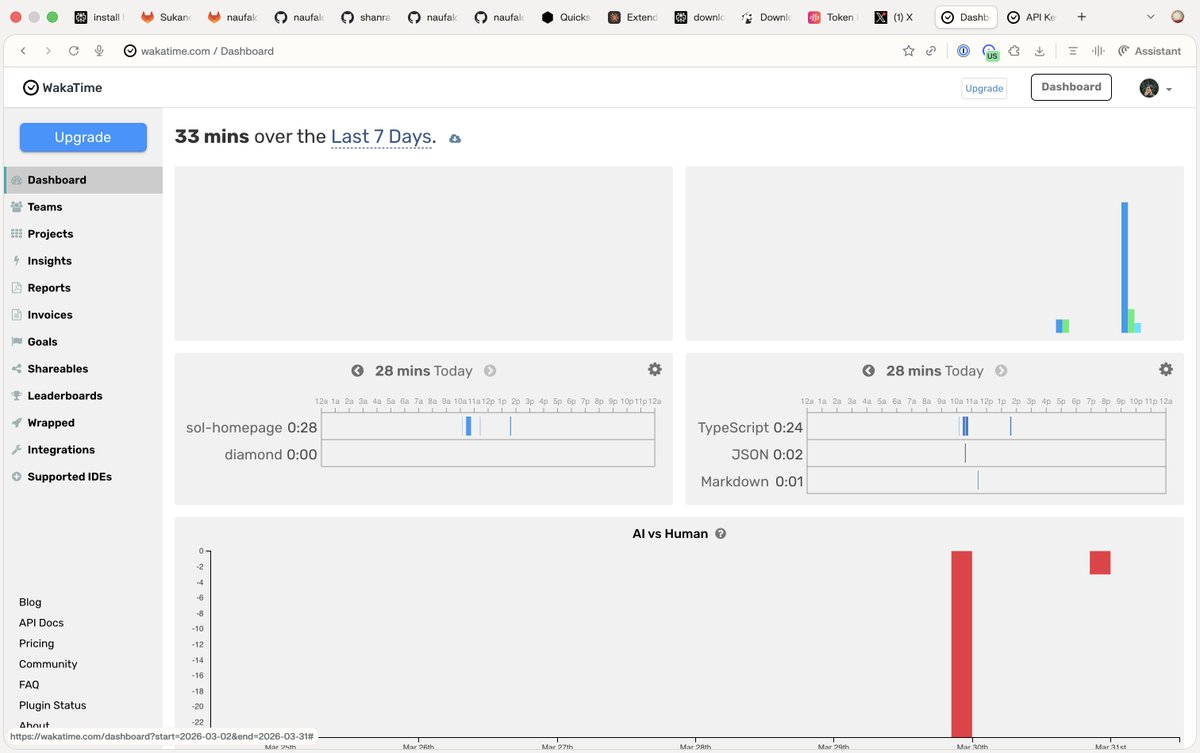The height and width of the screenshot is (753, 1200).
Task: Click the microphone icon in toolbar
Action: pos(99,51)
